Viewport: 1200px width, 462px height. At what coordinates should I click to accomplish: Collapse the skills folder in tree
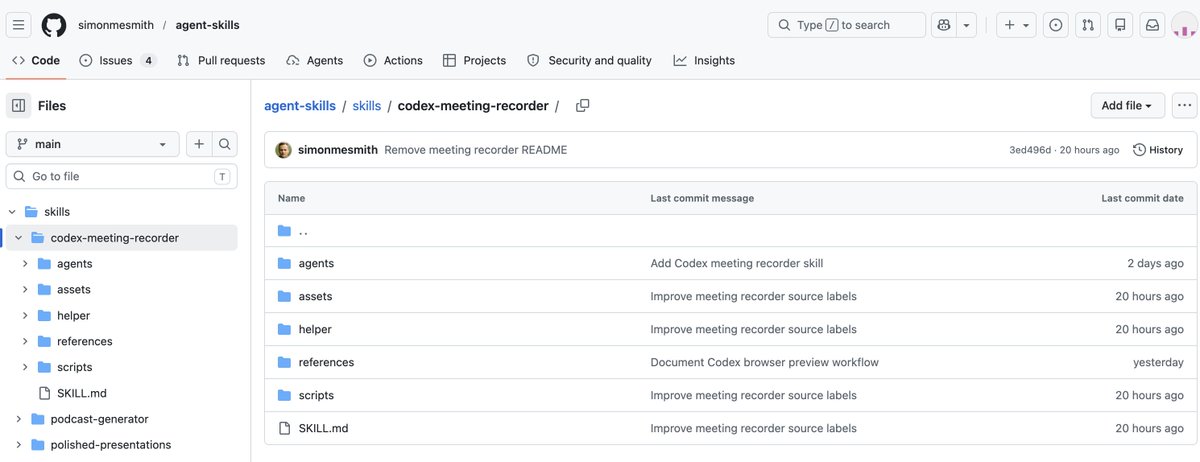click(12, 212)
